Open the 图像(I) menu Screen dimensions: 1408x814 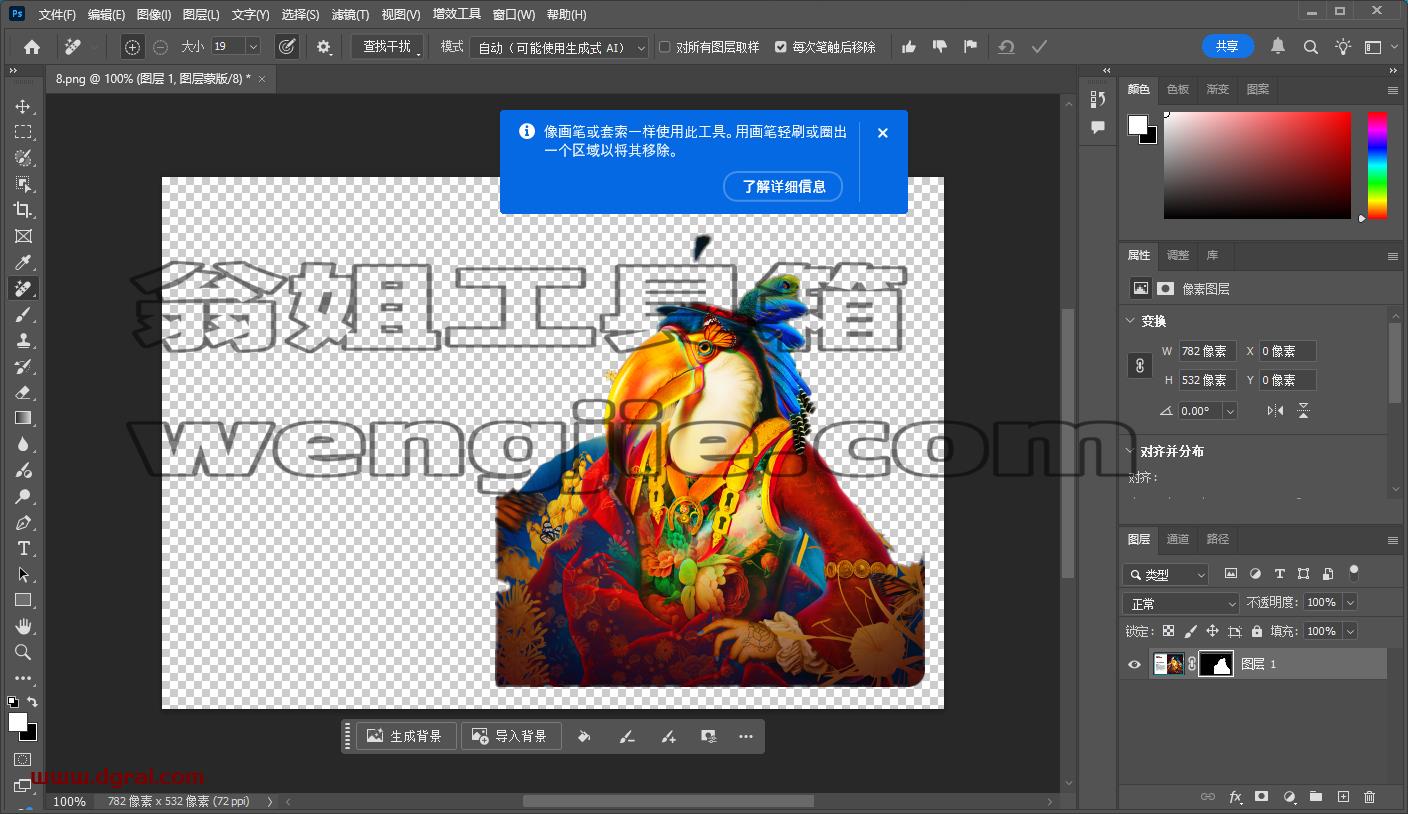coord(153,15)
